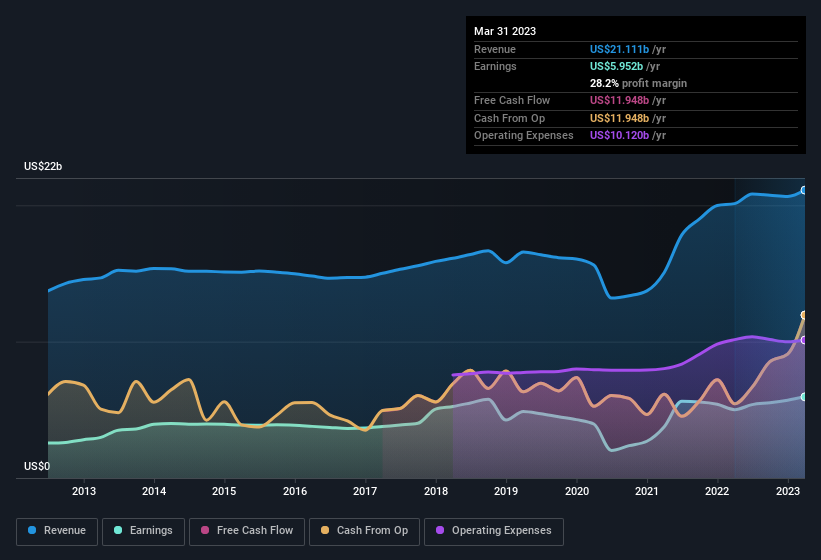Click the Operating Expenses endpoint marker
821x560 pixels.
pos(804,340)
